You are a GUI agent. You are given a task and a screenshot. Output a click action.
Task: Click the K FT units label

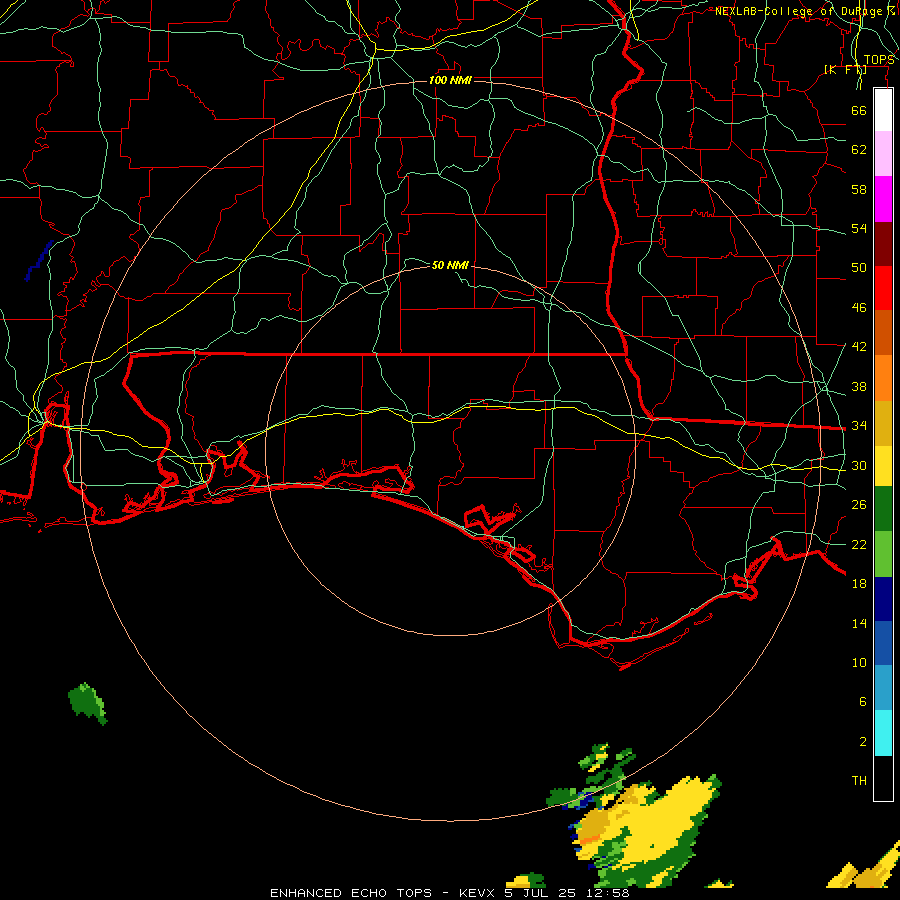[845, 69]
